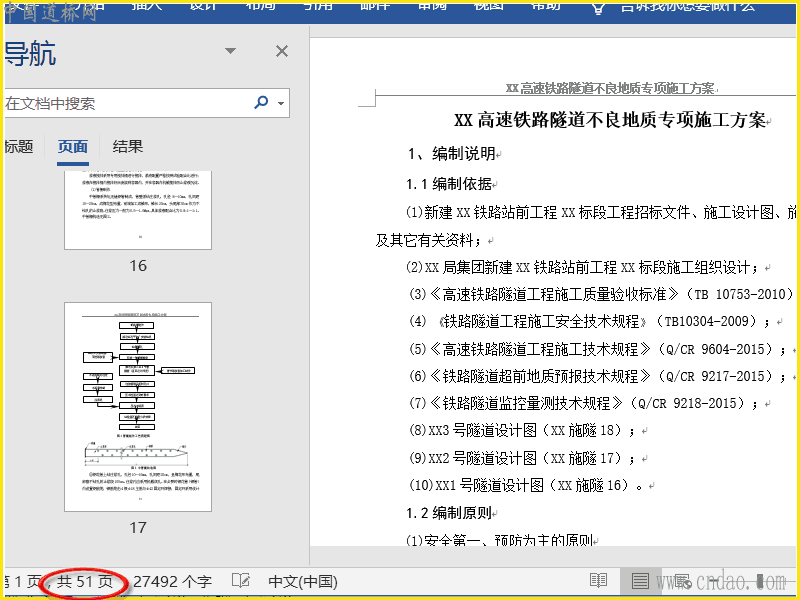Click item (3) with TB 10753-2010

point(601,294)
